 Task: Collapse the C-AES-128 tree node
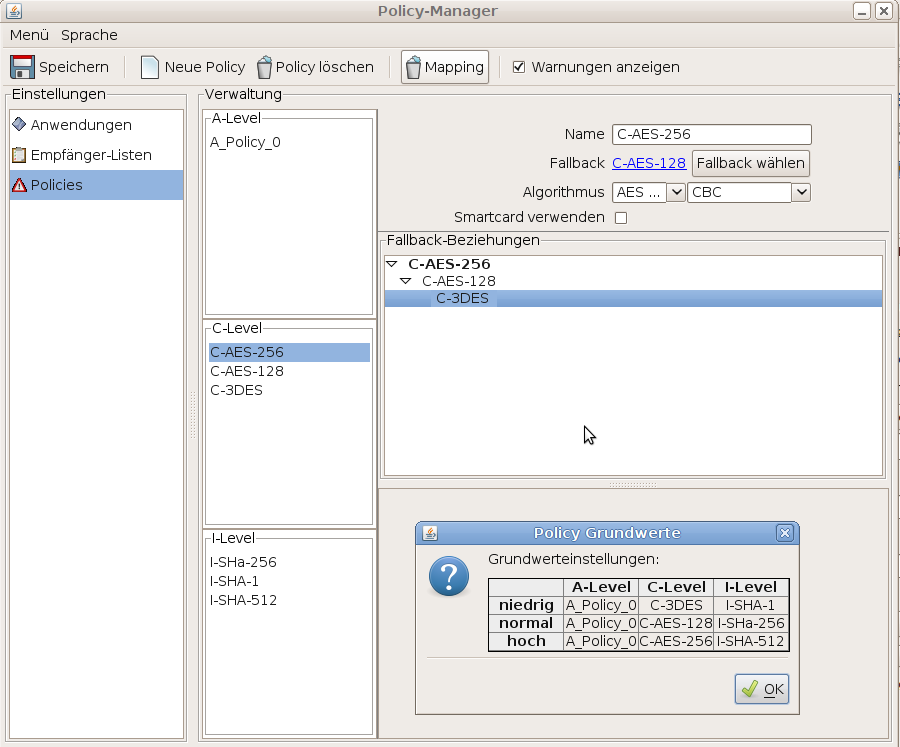(406, 281)
